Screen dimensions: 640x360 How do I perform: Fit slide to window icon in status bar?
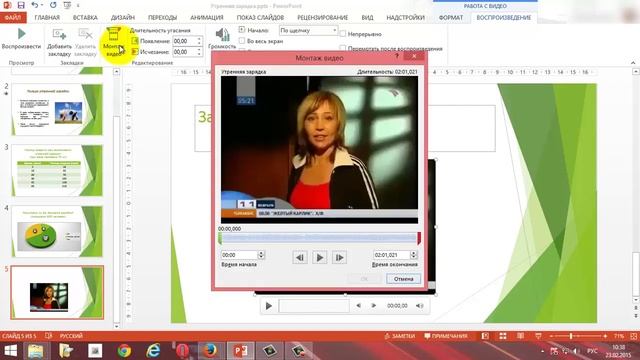click(634, 336)
